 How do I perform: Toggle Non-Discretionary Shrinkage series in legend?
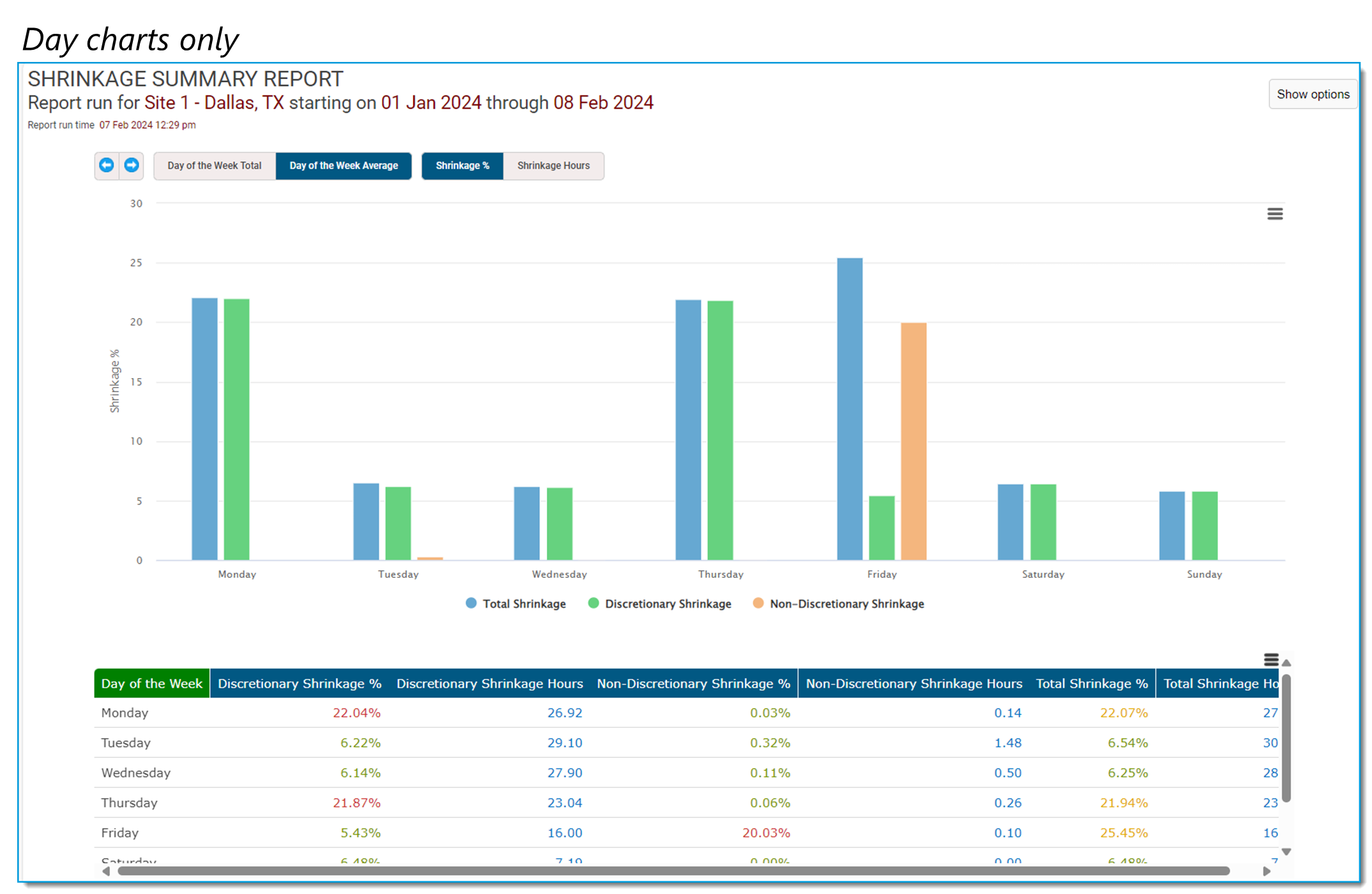click(x=839, y=603)
